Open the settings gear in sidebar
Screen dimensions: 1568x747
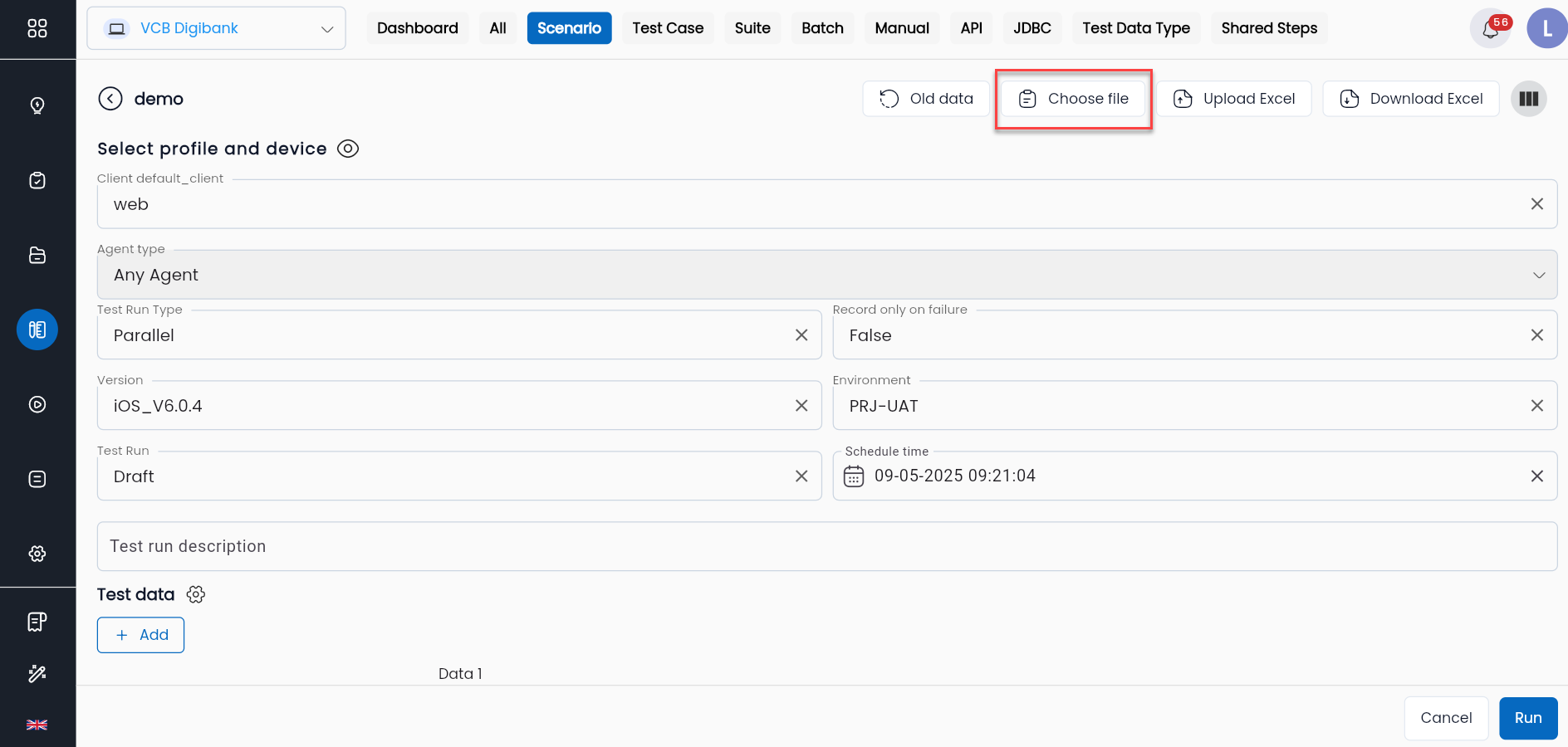pos(37,554)
